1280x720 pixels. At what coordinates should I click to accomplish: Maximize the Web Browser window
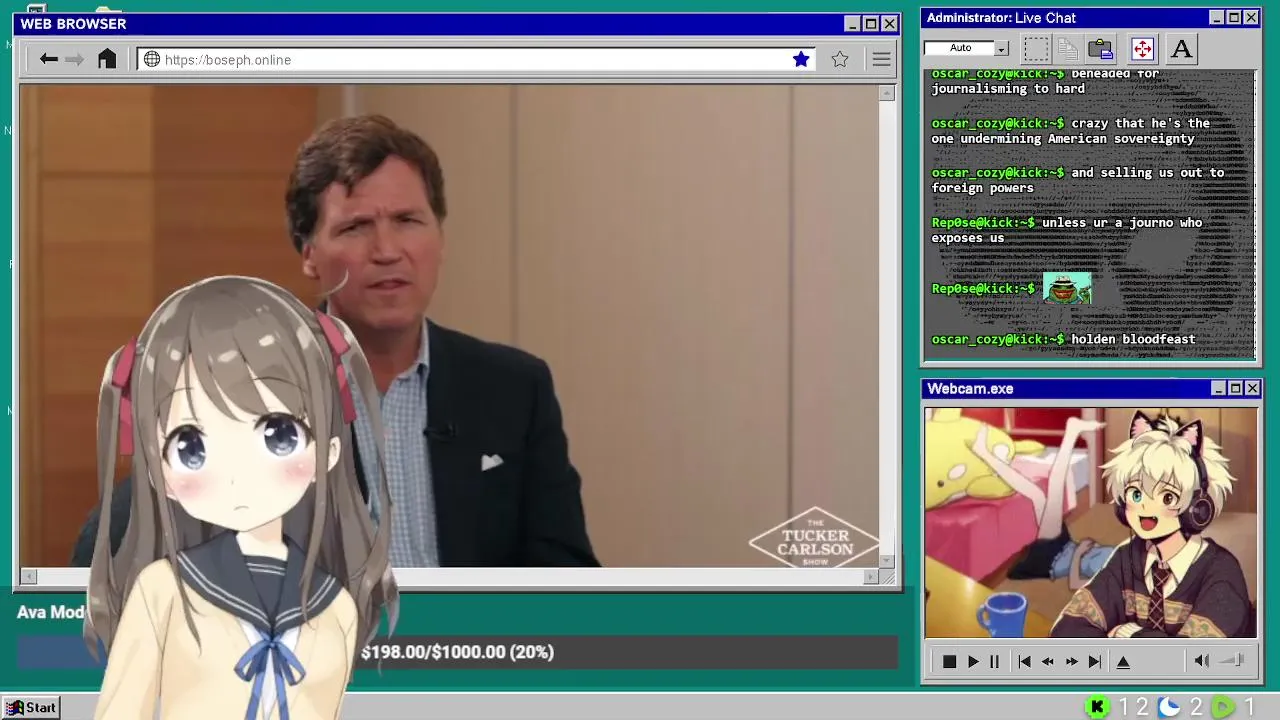[871, 24]
